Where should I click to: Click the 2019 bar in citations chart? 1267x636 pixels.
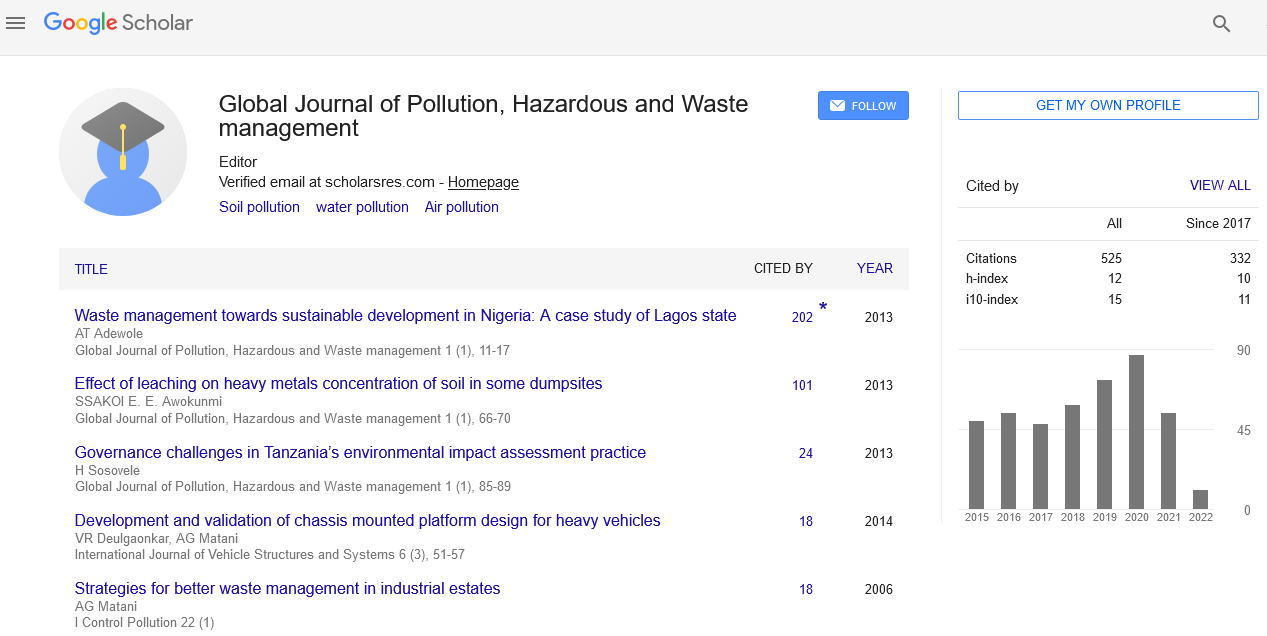click(1105, 444)
